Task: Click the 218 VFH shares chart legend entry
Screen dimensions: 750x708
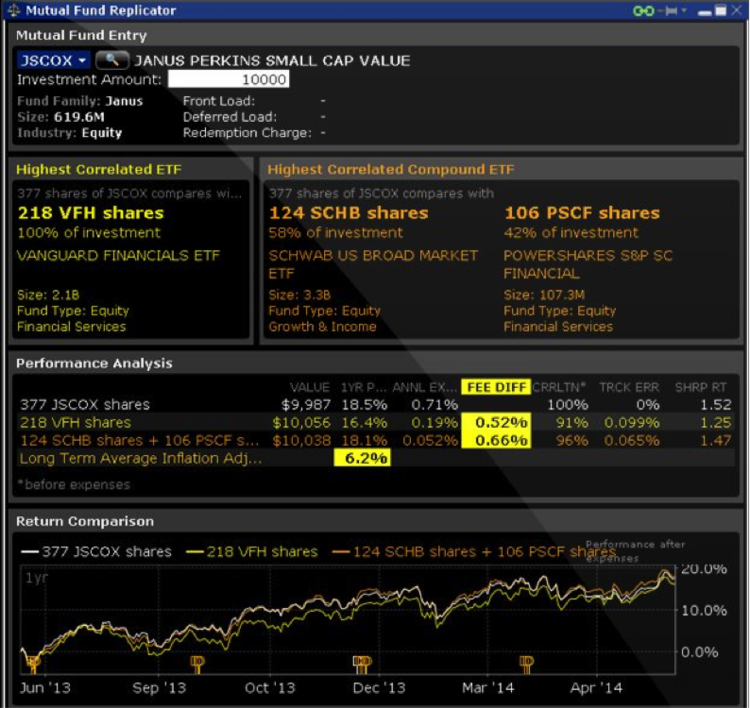Action: [x=252, y=552]
